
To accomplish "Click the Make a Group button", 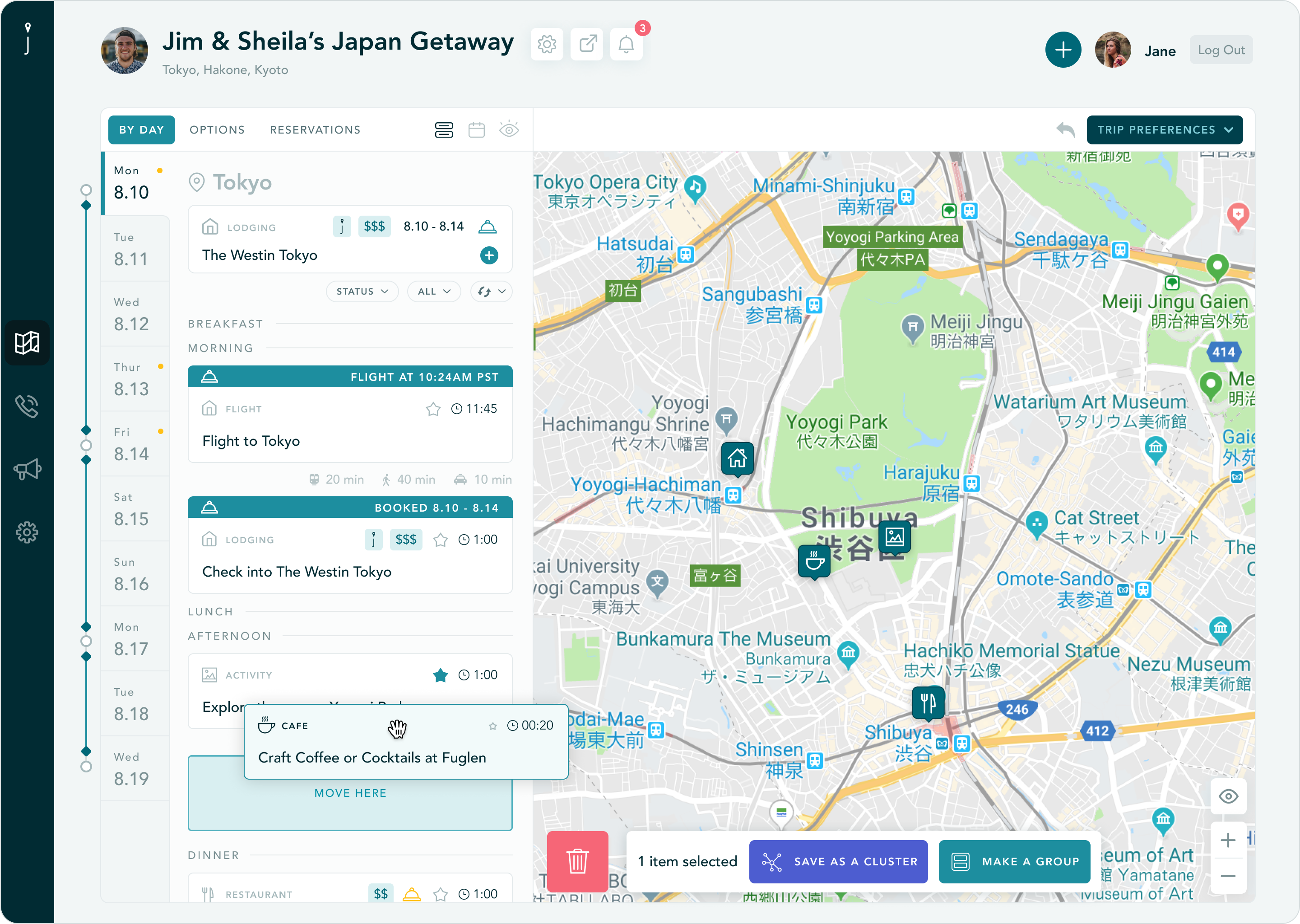I will click(x=1014, y=861).
